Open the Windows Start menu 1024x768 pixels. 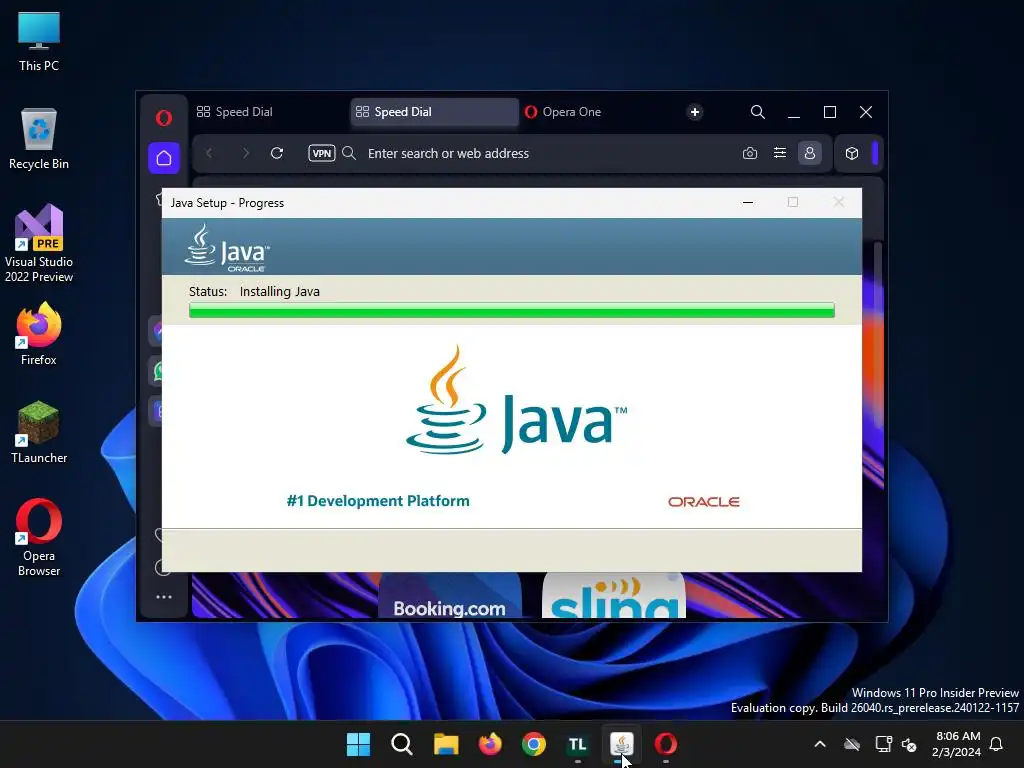(x=358, y=744)
